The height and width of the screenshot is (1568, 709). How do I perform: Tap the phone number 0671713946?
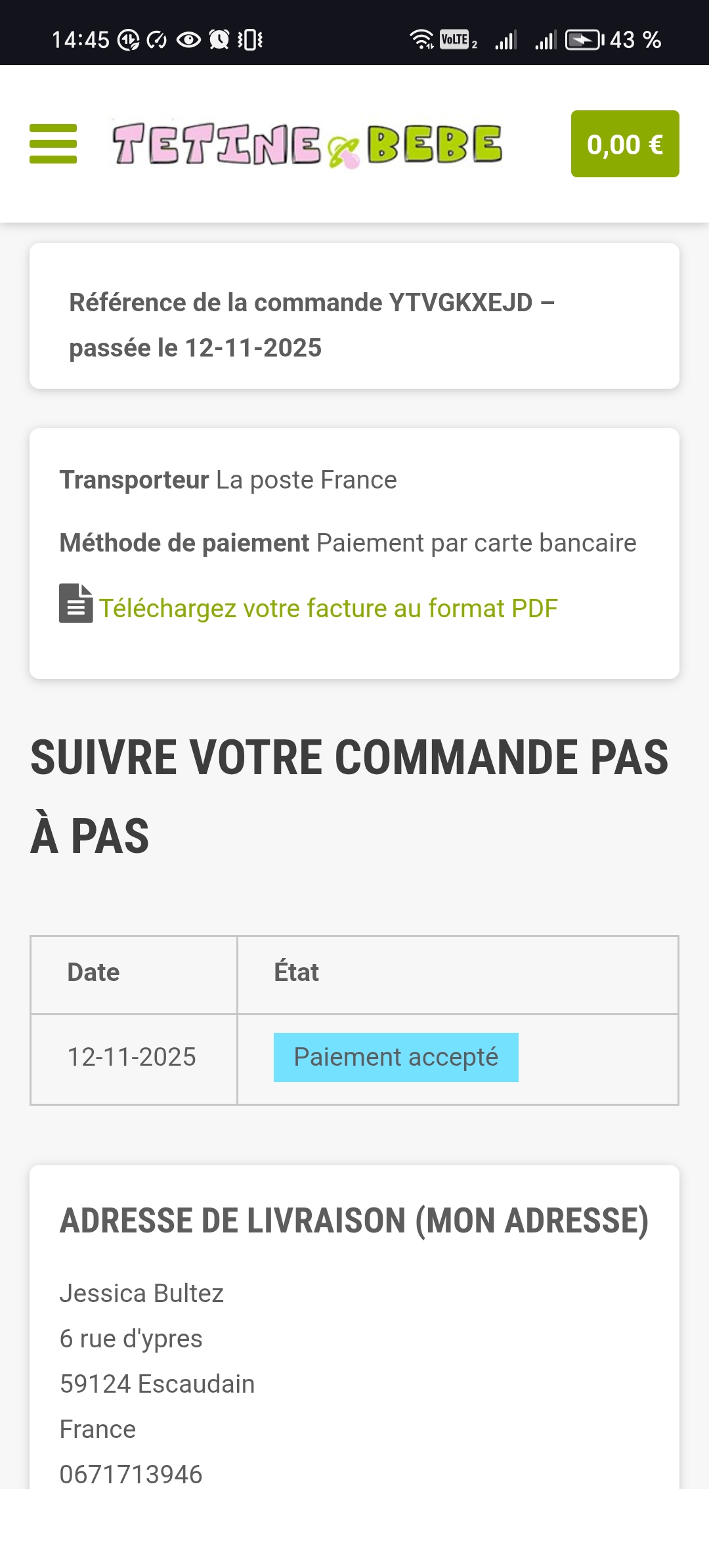pyautogui.click(x=131, y=1475)
